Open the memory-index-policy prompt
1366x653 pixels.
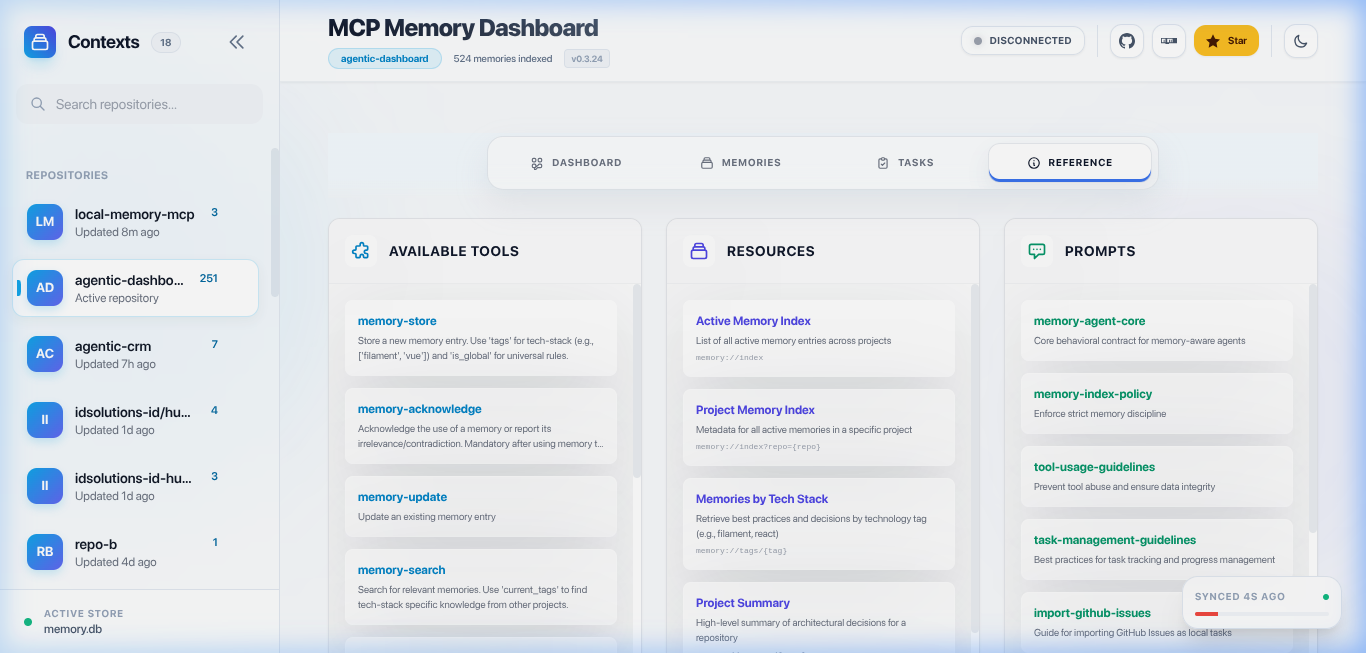(1157, 403)
